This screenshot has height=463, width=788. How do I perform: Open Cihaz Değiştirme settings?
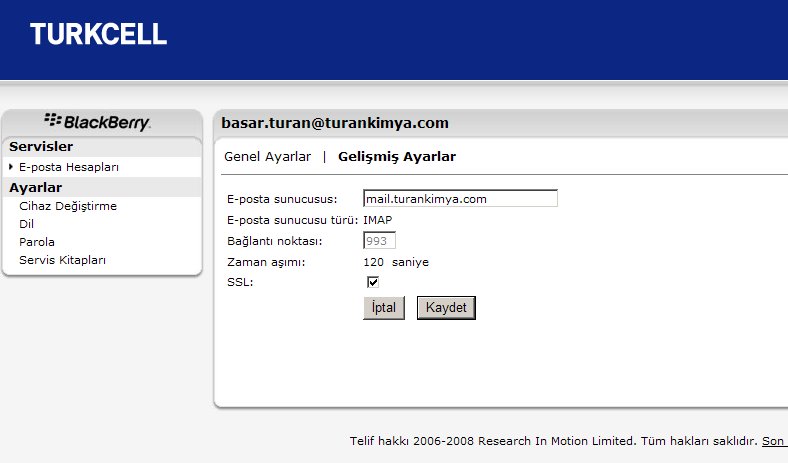point(68,206)
